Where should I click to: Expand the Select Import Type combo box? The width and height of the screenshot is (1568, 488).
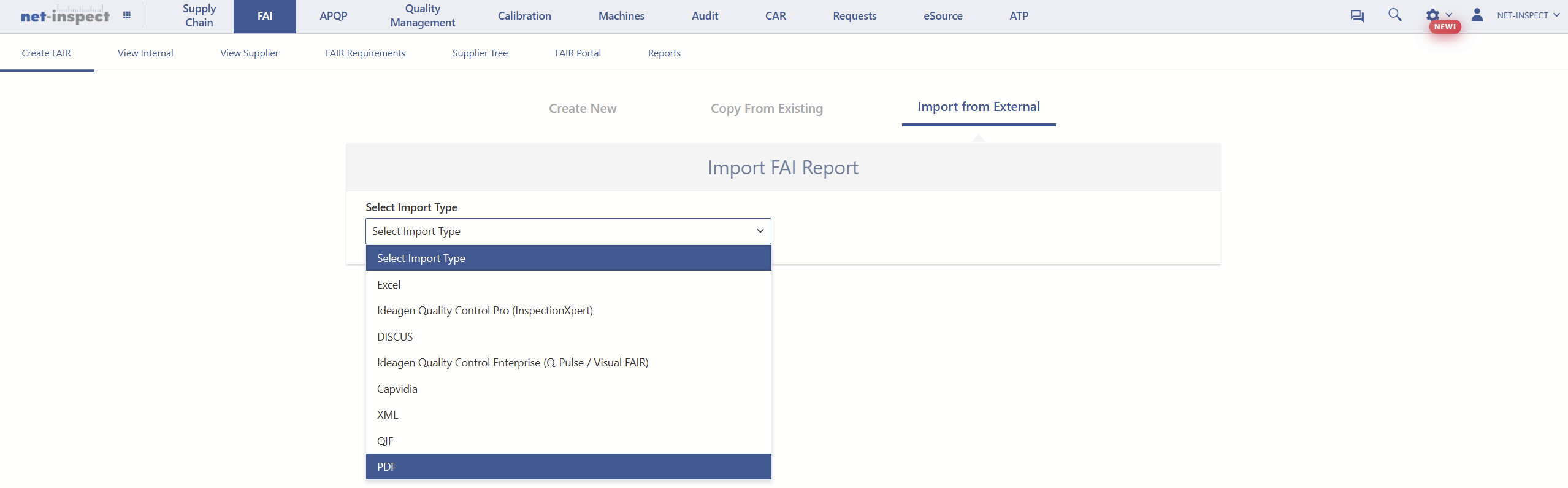click(x=568, y=231)
